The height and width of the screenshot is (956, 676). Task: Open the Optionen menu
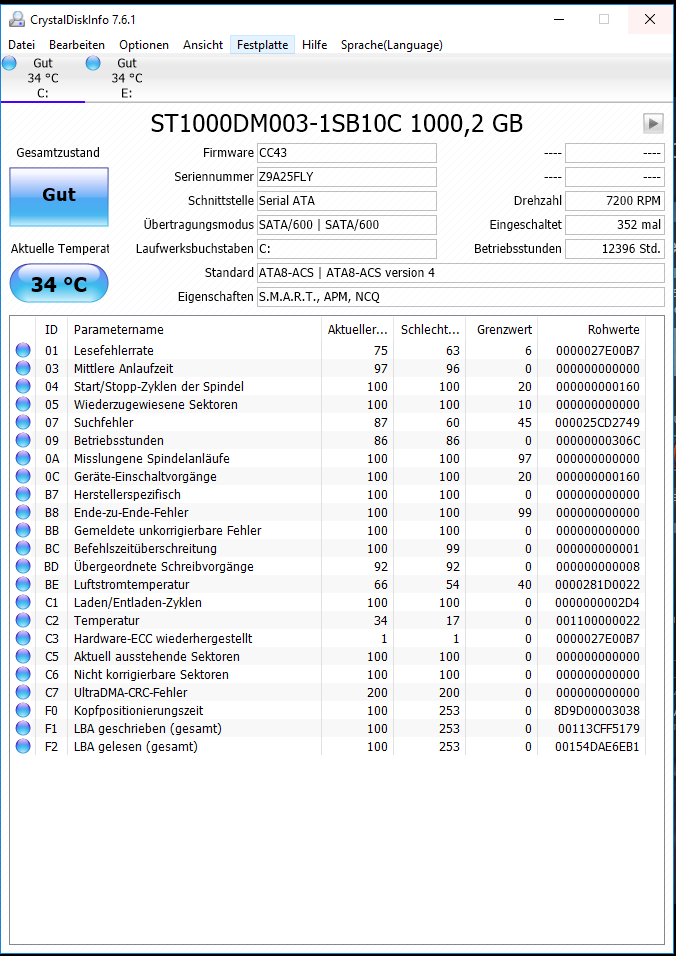(144, 45)
